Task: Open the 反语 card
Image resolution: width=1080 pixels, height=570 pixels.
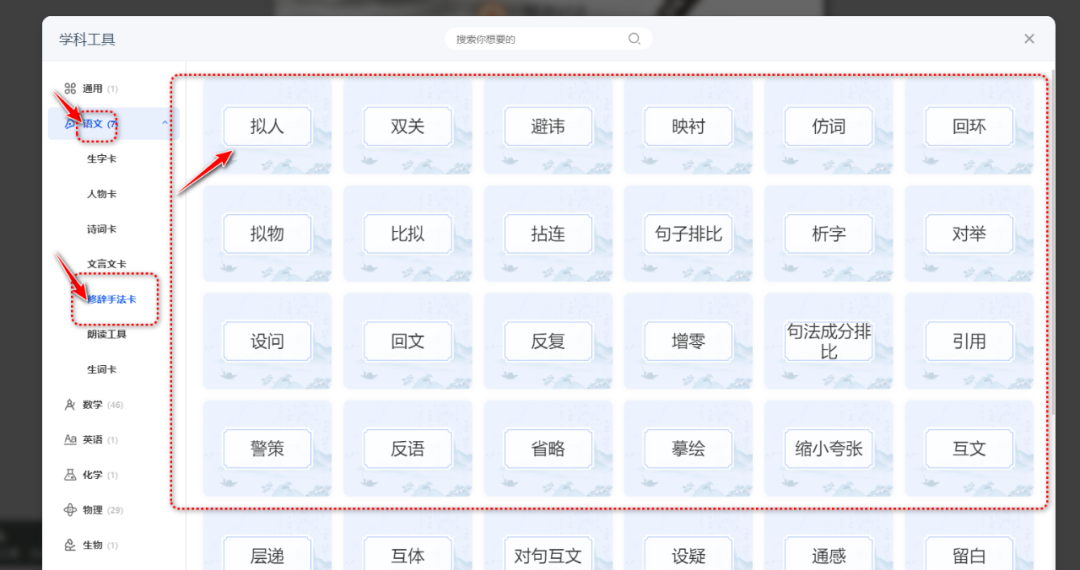Action: pyautogui.click(x=408, y=449)
